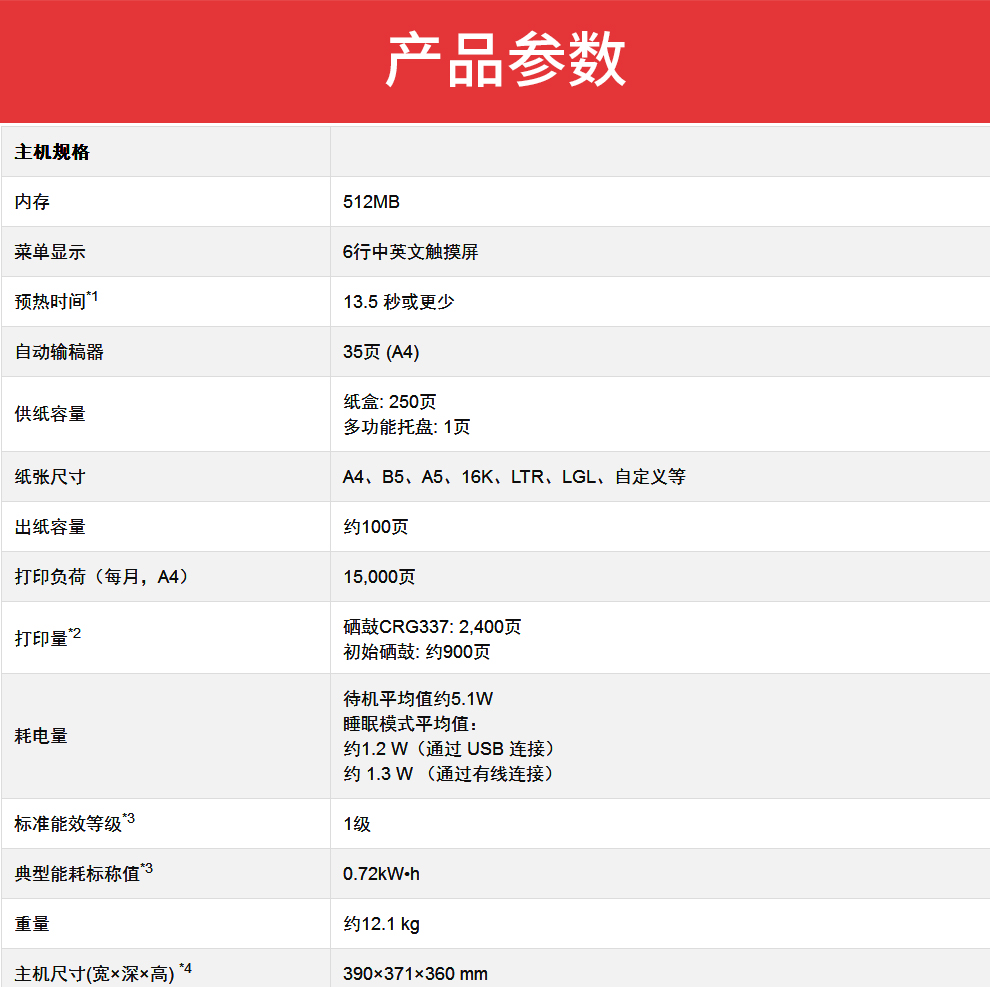Screen dimensions: 990x987
Task: Click the 硒鼓CRG337: 2,400页 text
Action: pos(432,627)
